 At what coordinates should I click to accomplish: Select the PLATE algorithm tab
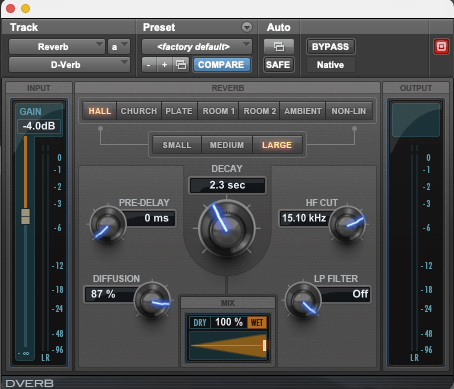tap(179, 111)
